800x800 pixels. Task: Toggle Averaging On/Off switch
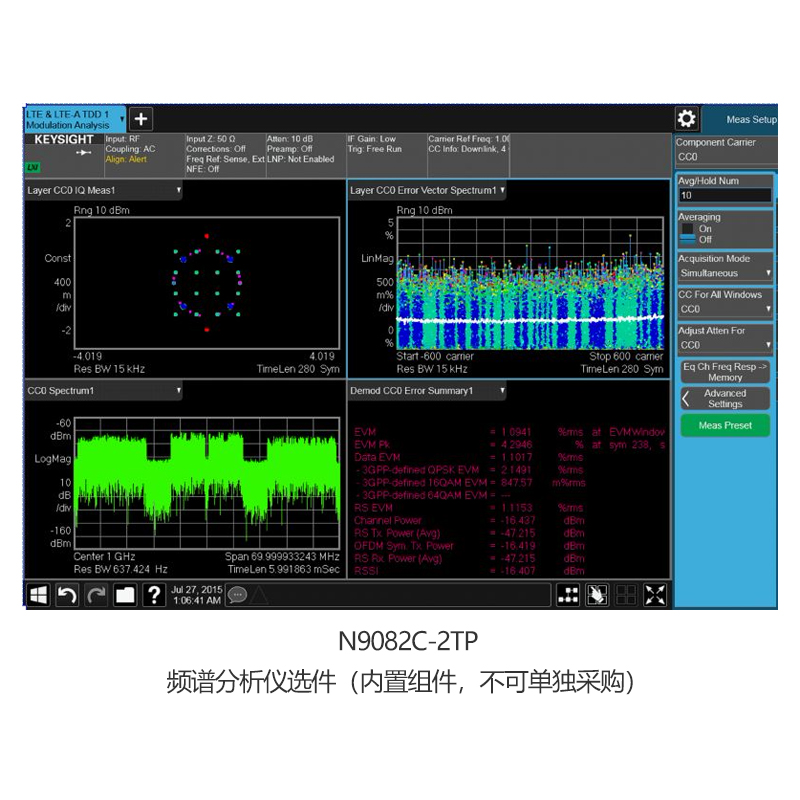688,234
